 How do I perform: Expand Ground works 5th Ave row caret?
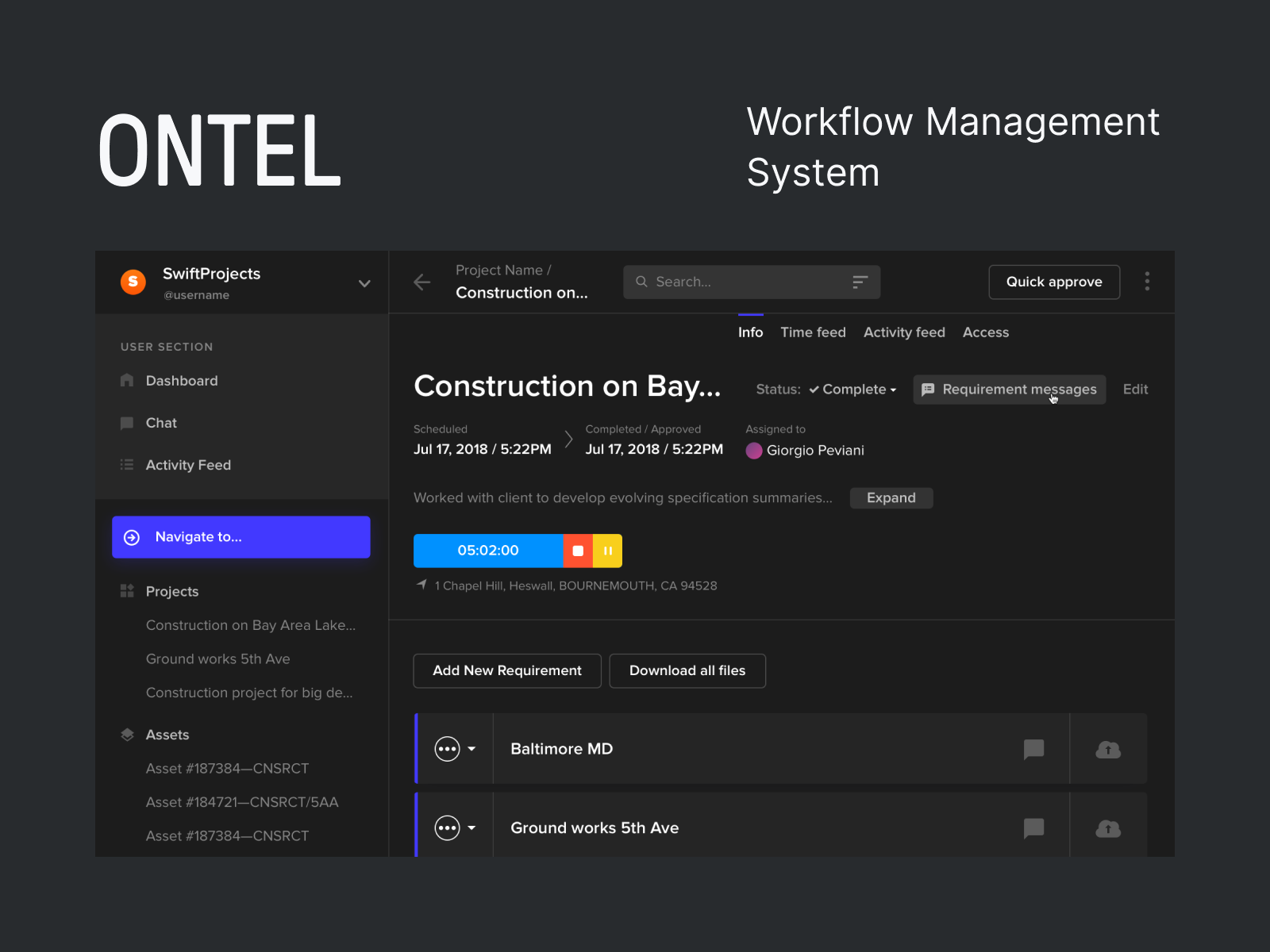(471, 828)
